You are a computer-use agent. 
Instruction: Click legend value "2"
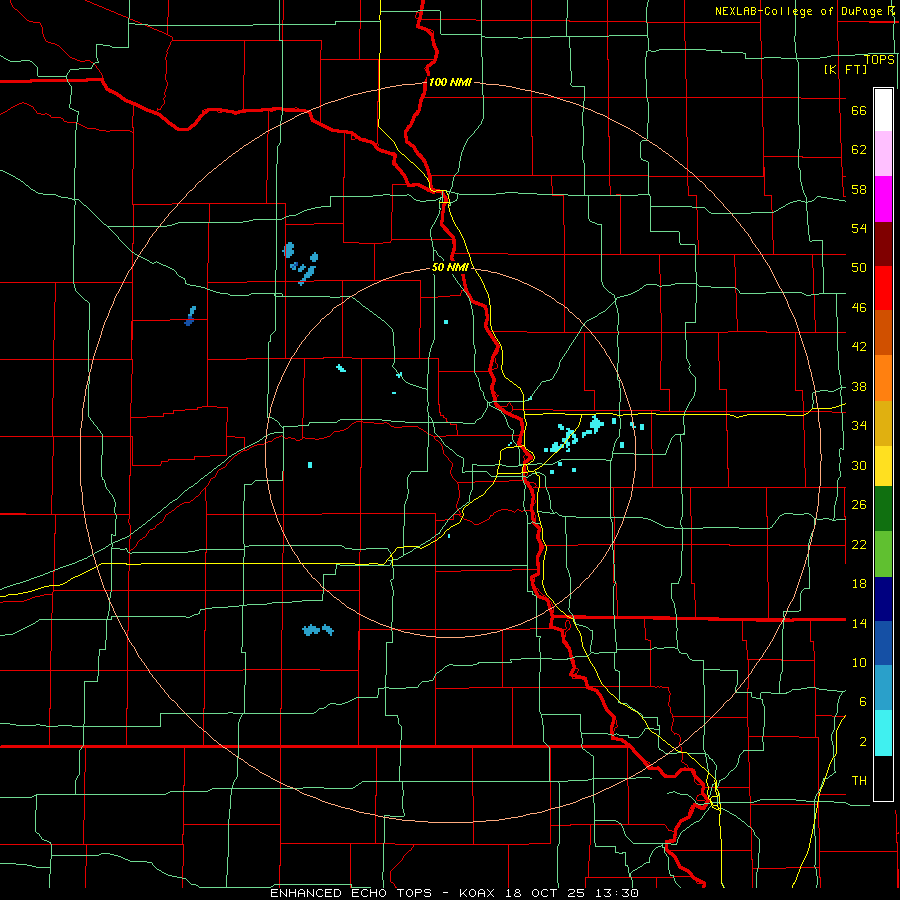(x=862, y=742)
